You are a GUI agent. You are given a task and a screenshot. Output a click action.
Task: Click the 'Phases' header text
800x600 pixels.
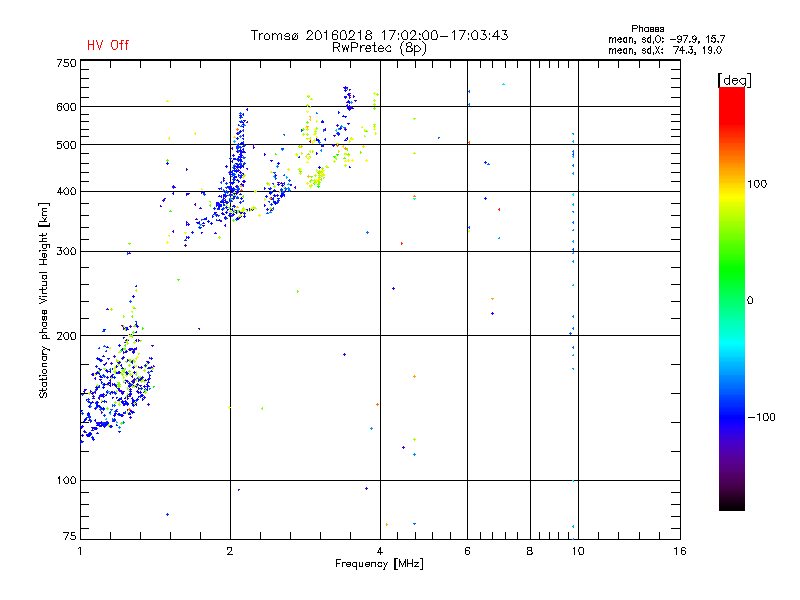647,29
